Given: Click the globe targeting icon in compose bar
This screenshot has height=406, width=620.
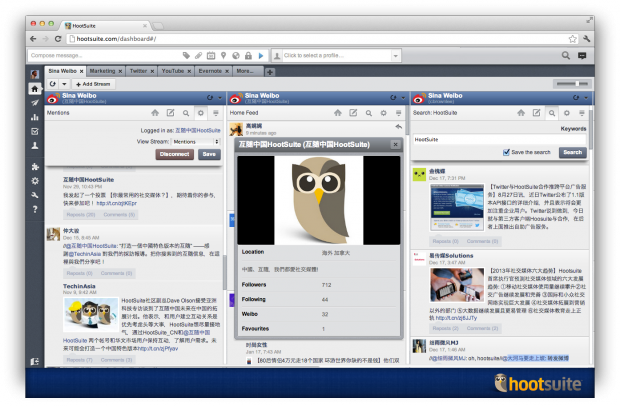Looking at the screenshot, I should click(236, 55).
